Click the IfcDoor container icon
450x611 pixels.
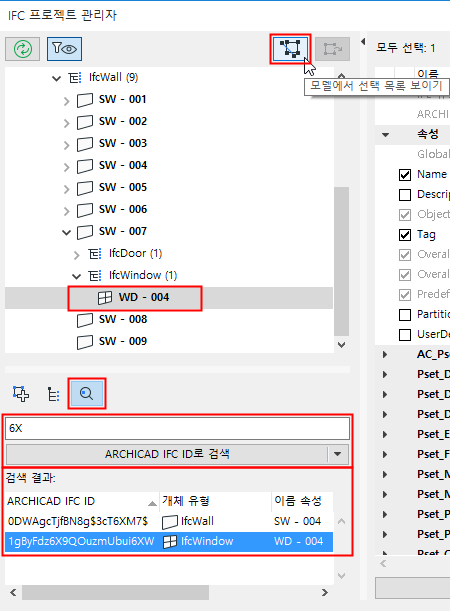[x=95, y=254]
